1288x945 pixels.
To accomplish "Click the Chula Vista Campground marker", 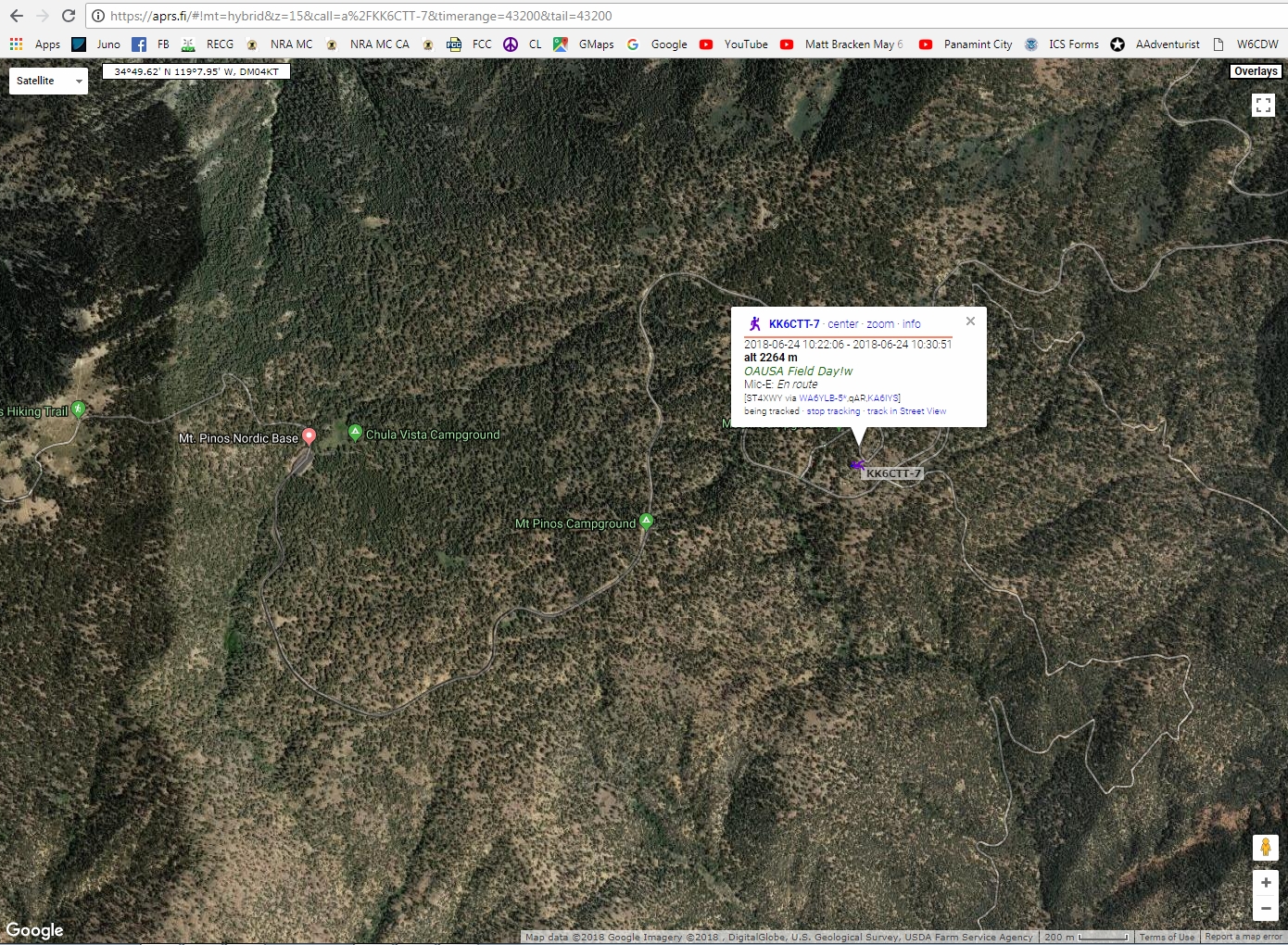I will point(355,433).
